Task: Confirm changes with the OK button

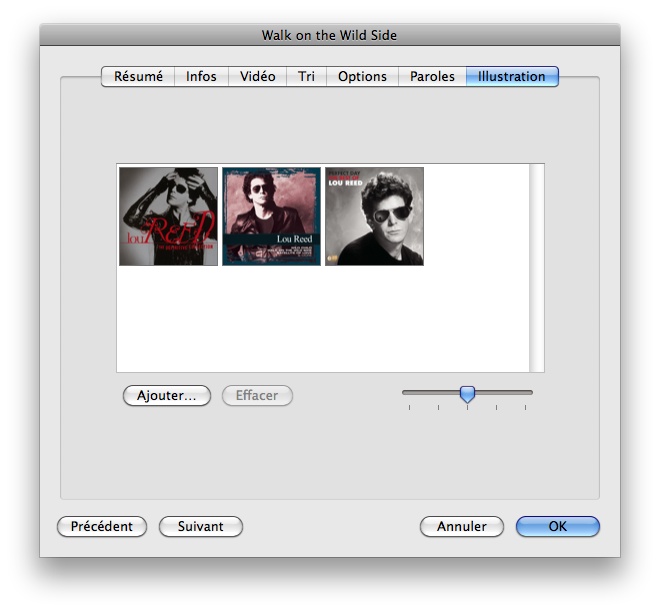Action: point(557,527)
